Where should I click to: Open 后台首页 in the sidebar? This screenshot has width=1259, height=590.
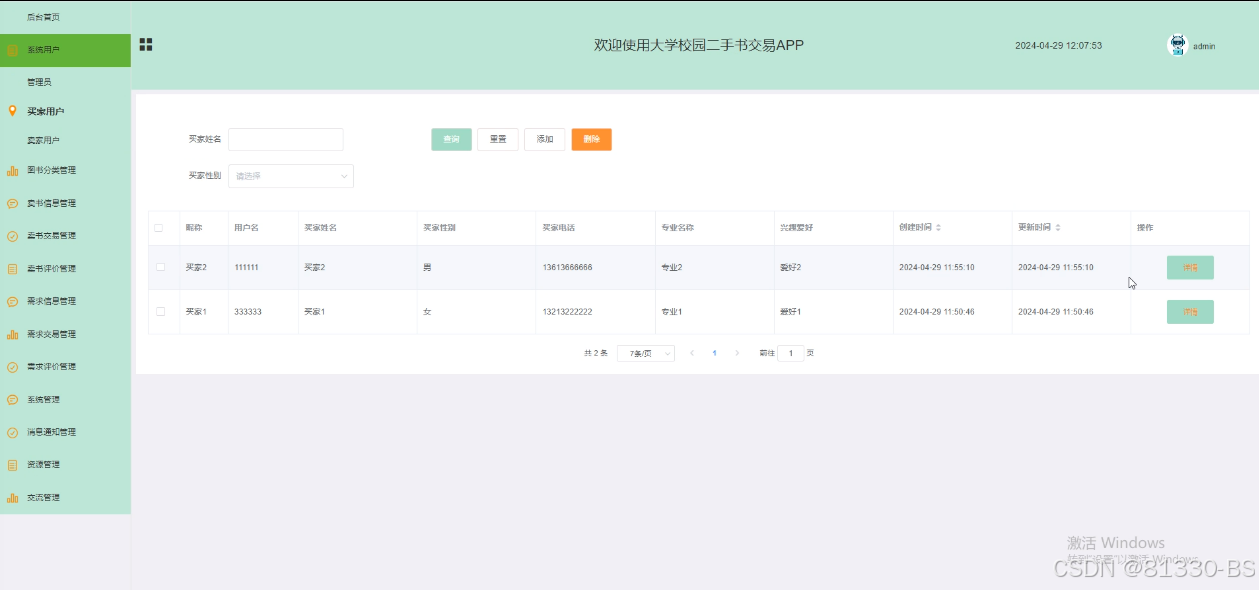(x=43, y=17)
